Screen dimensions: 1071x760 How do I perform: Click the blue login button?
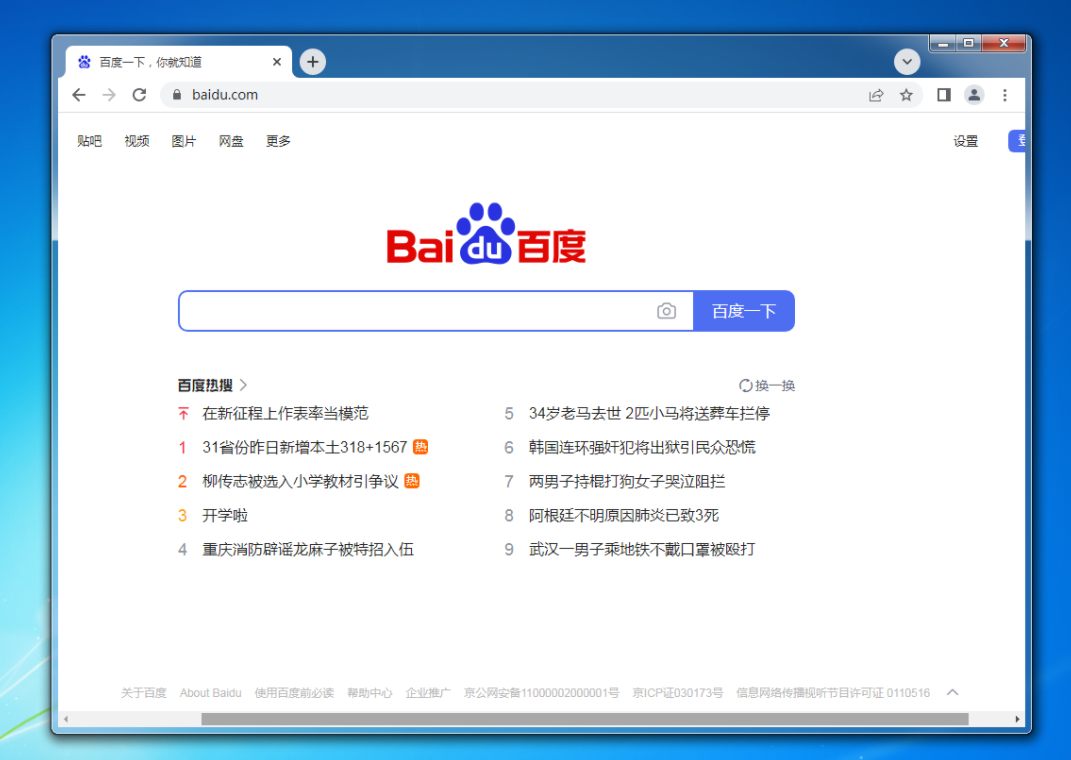point(1017,141)
